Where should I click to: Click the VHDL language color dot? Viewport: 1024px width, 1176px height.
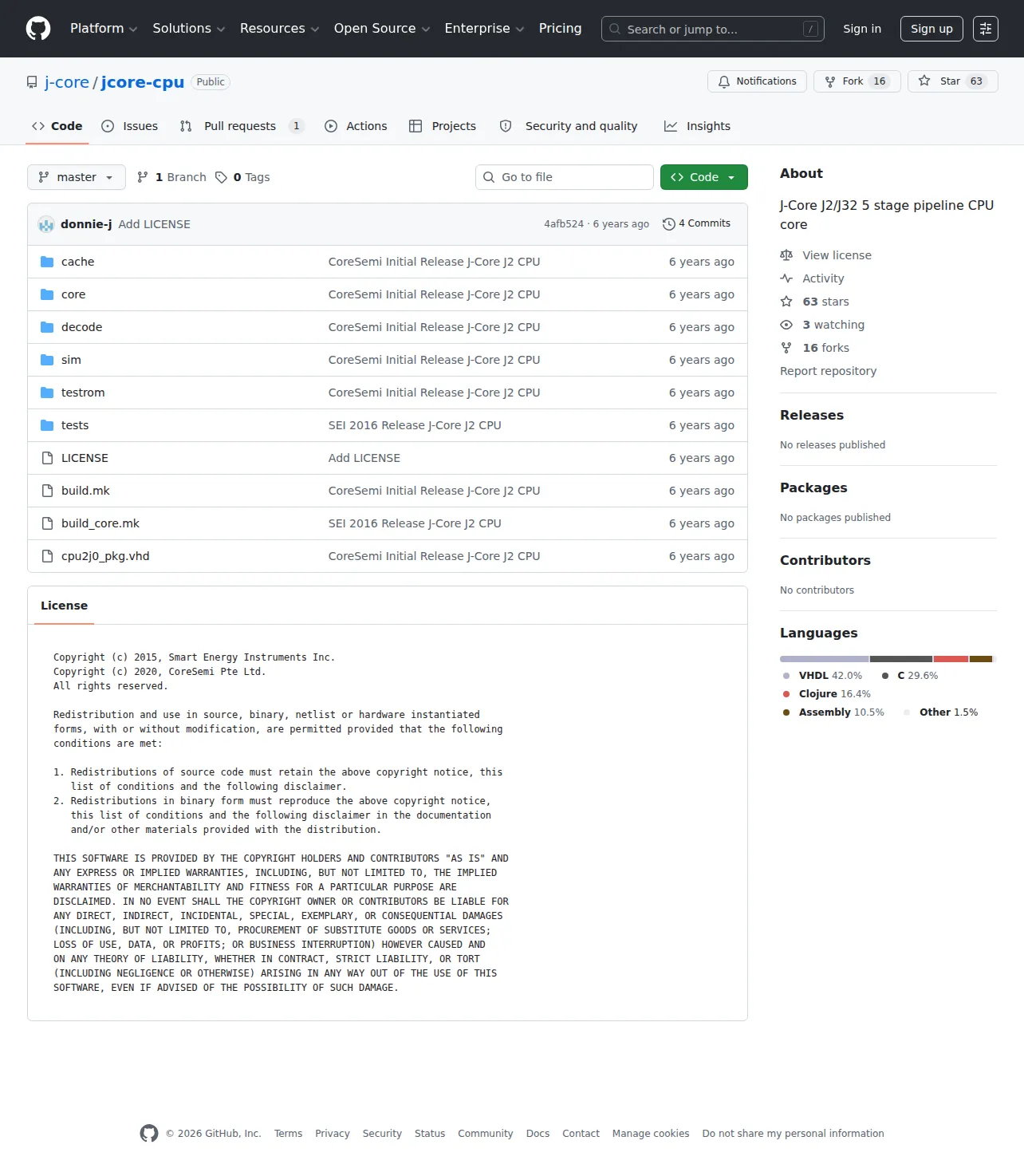pos(786,676)
